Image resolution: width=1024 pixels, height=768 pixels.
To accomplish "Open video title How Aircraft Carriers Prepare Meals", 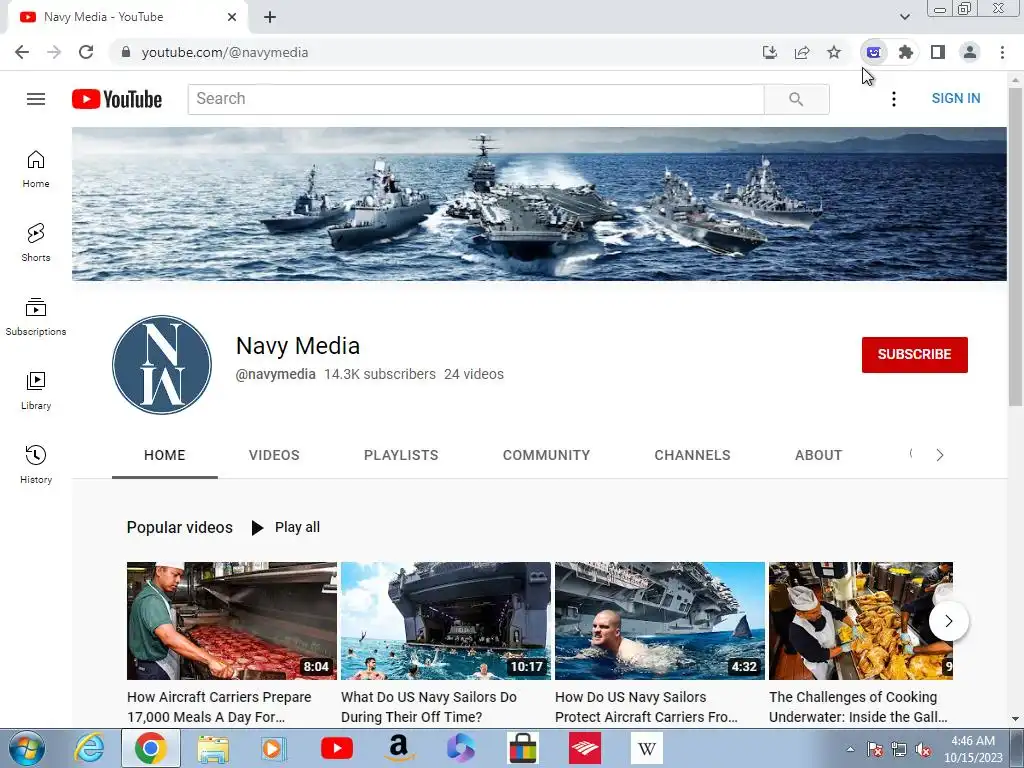I will (219, 707).
